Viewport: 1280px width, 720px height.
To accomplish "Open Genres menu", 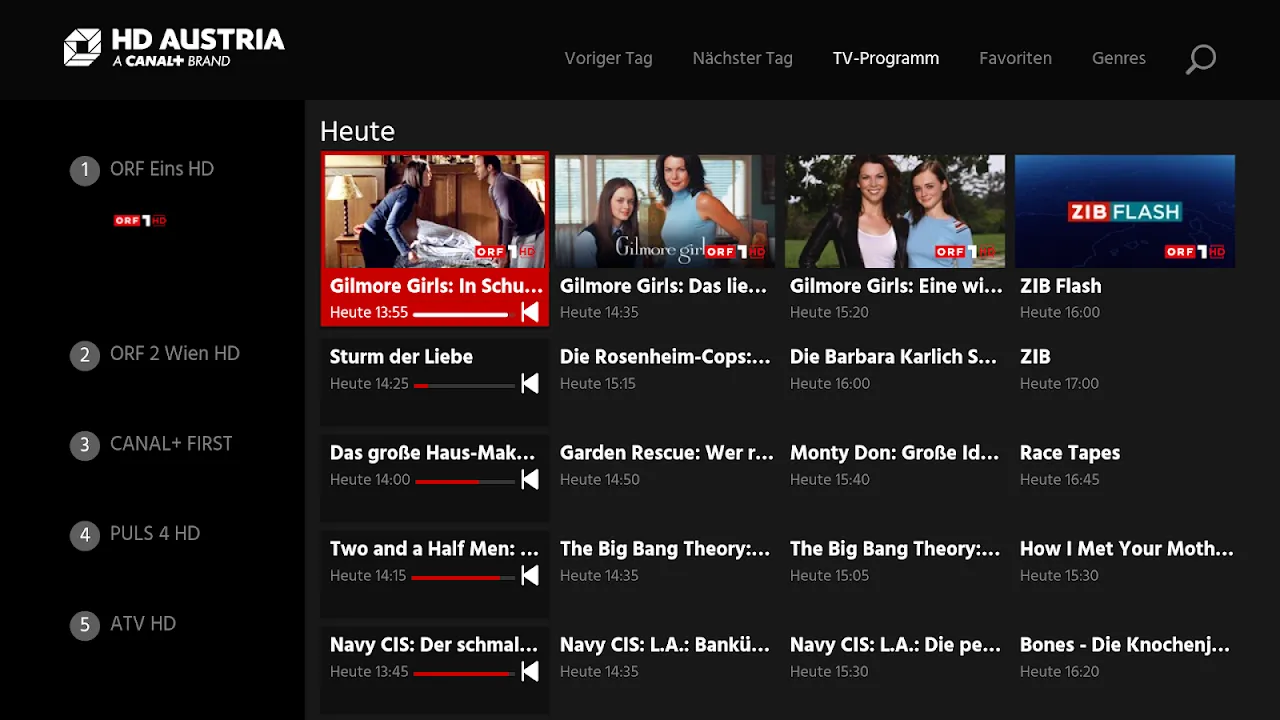I will 1119,58.
